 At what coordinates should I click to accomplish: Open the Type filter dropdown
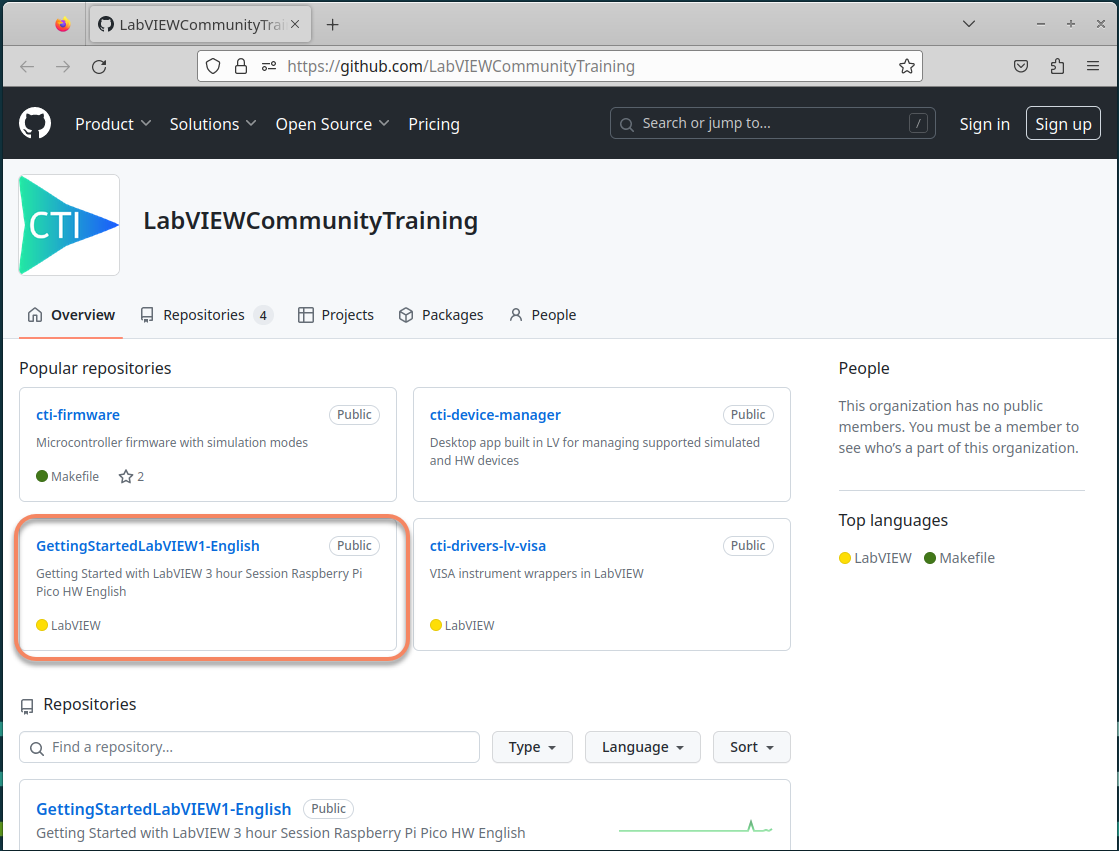click(532, 747)
